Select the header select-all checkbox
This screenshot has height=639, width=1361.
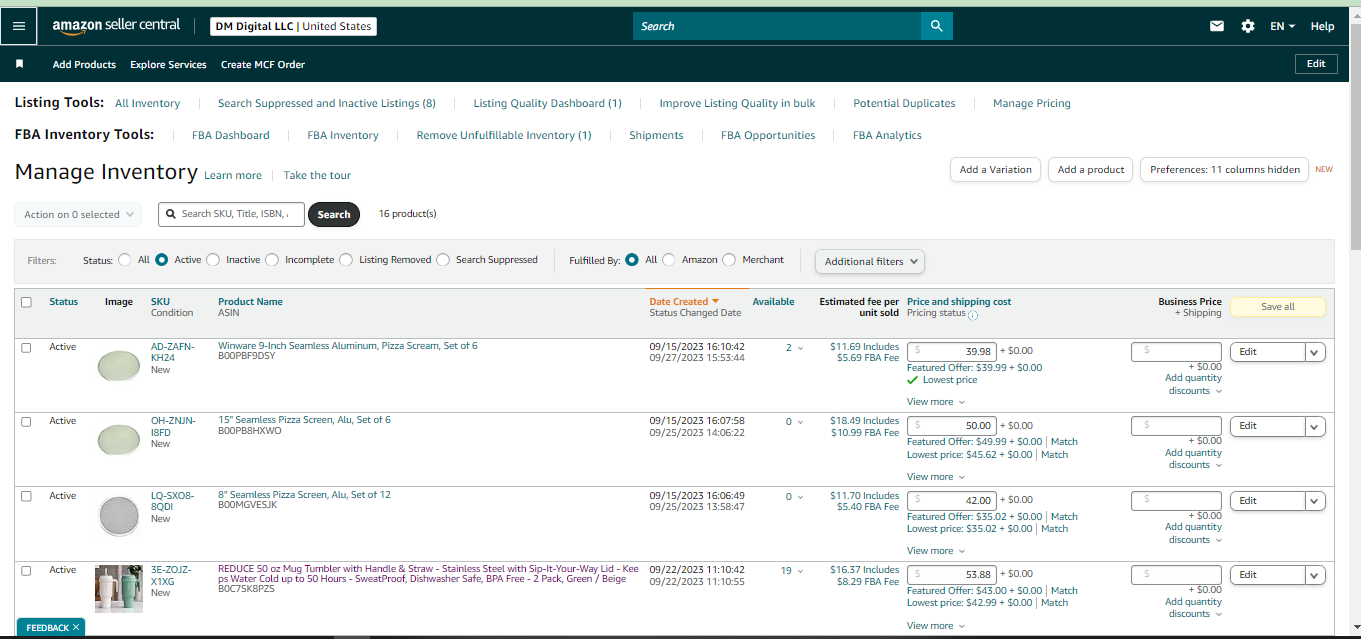tap(26, 302)
